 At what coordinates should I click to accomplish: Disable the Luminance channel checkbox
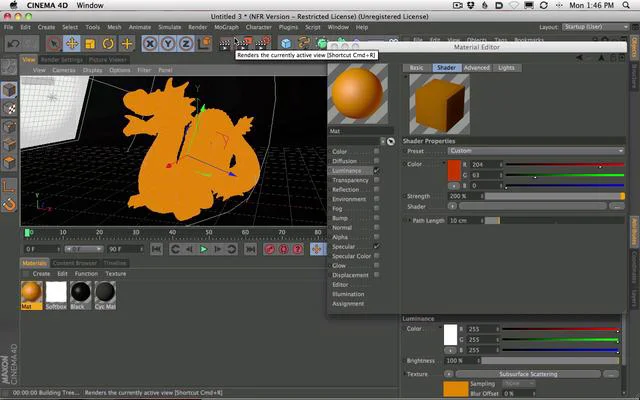(376, 170)
